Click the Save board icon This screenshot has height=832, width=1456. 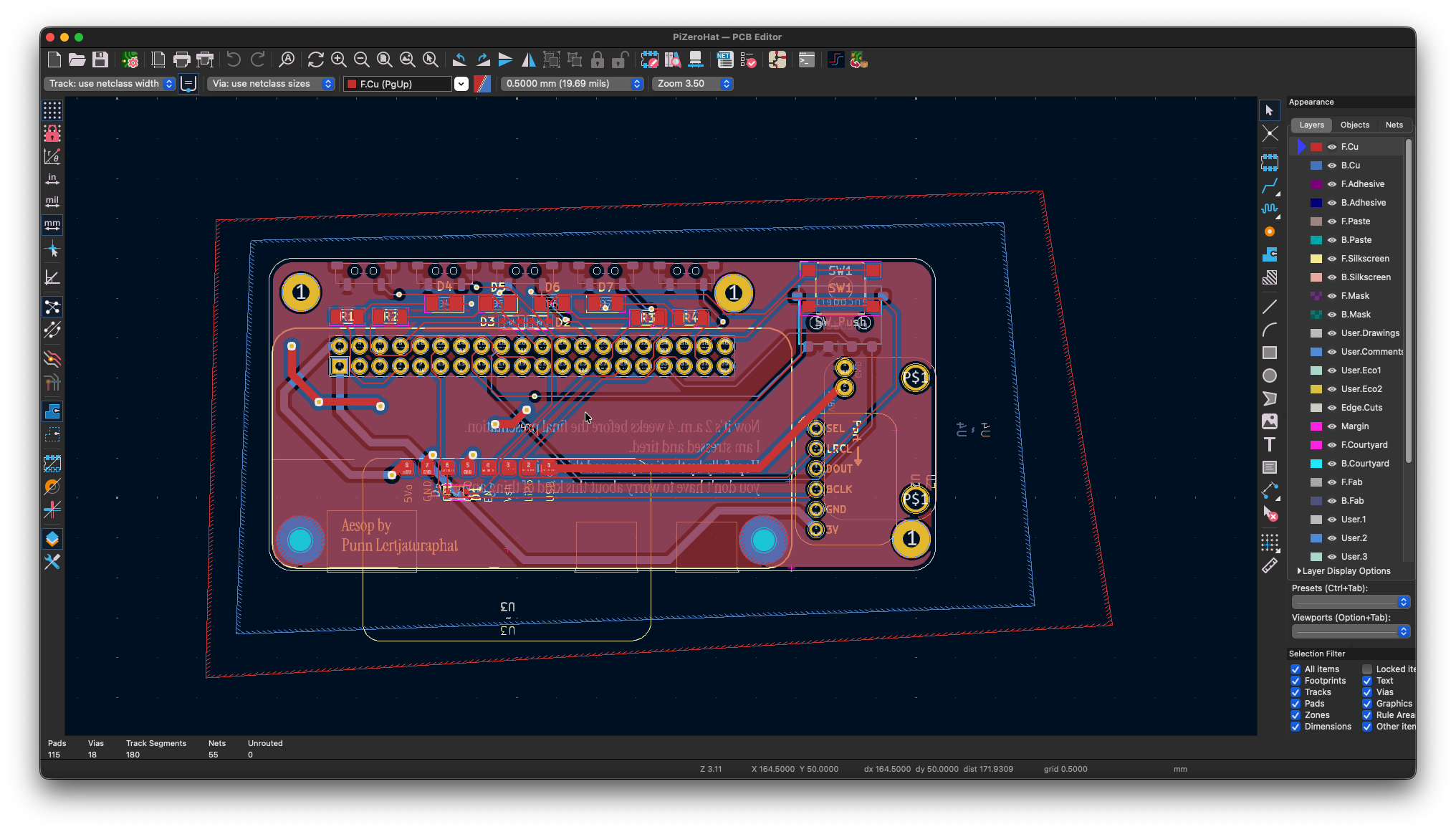[x=100, y=60]
